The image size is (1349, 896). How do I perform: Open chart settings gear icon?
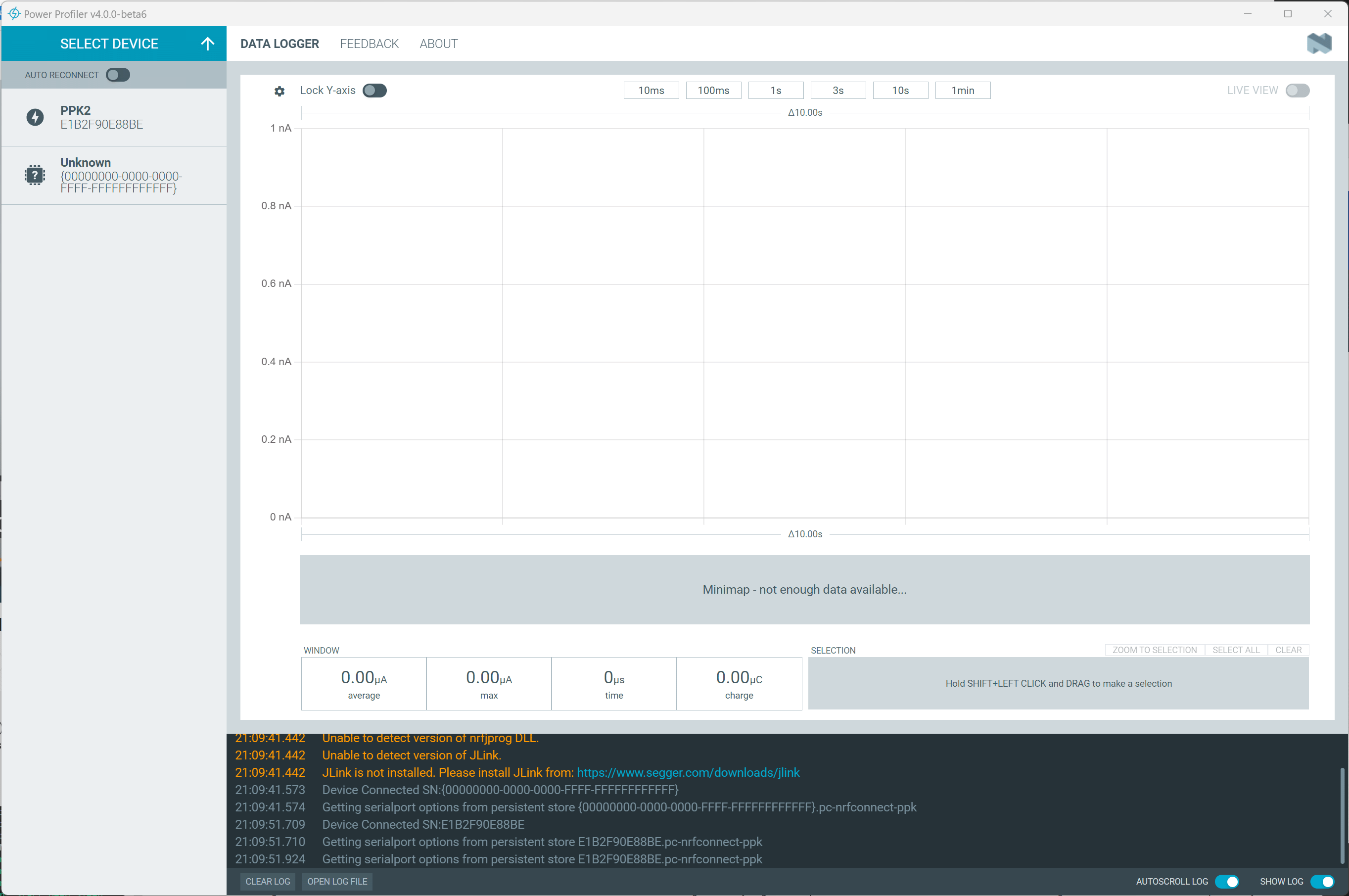[279, 91]
